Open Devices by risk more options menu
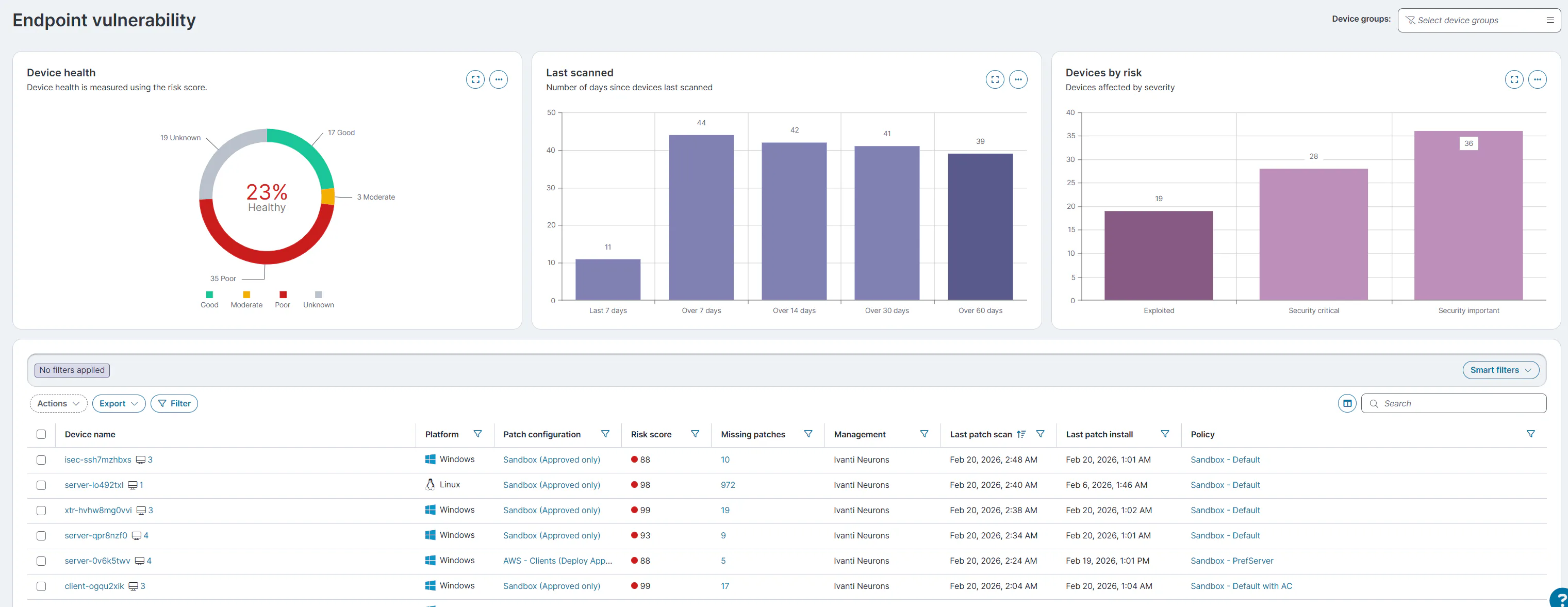Screen dimensions: 1568x607 (1537, 79)
